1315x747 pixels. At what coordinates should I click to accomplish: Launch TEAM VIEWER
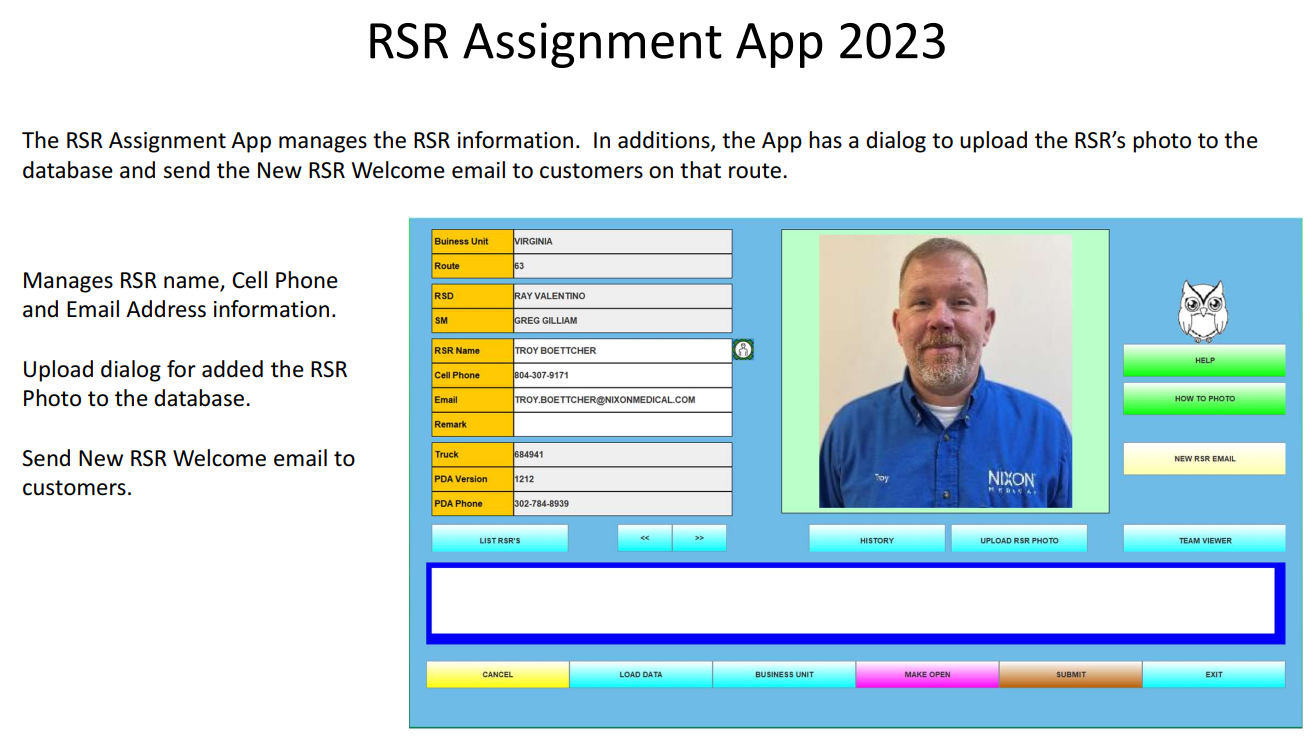[x=1204, y=539]
